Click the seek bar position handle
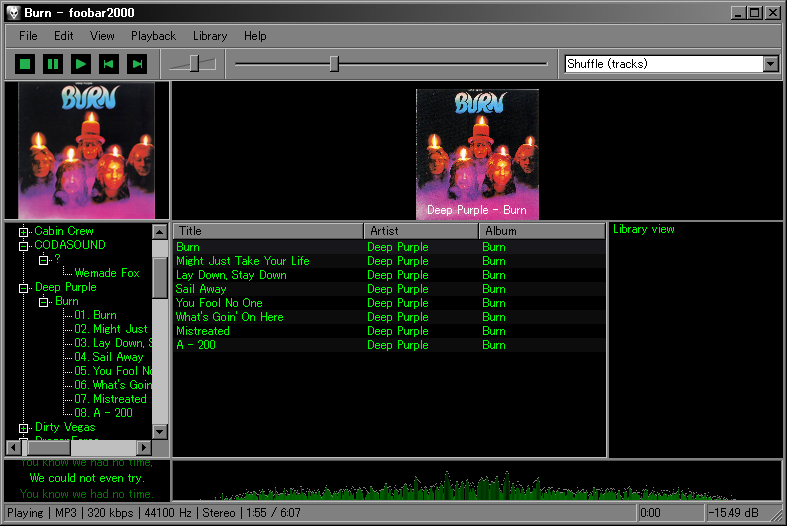The image size is (787, 526). click(334, 64)
